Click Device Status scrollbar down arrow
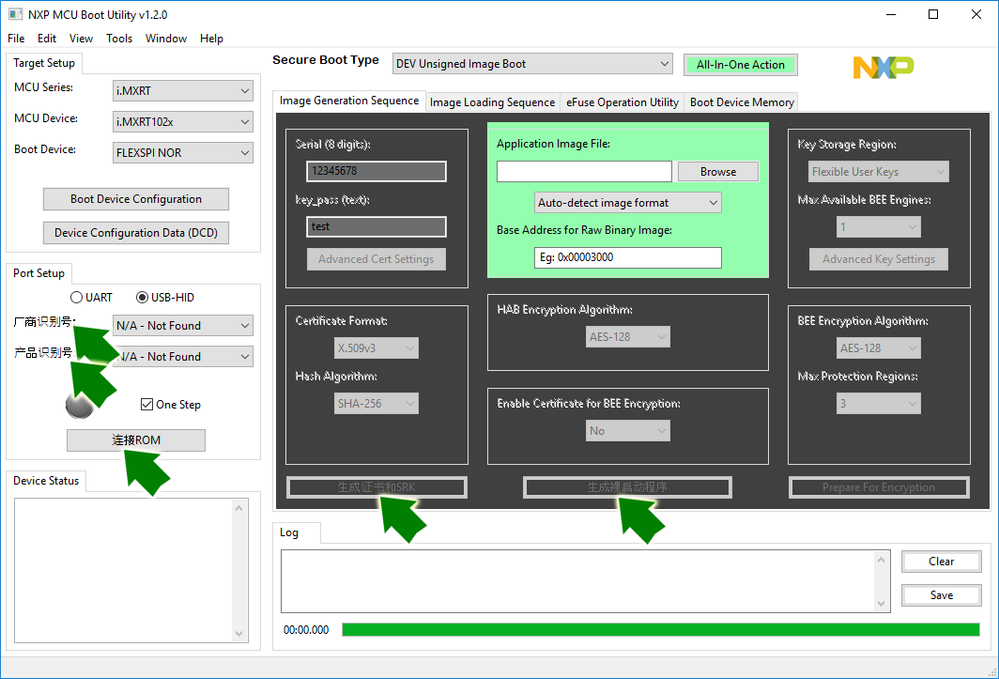The image size is (999, 679). [240, 634]
